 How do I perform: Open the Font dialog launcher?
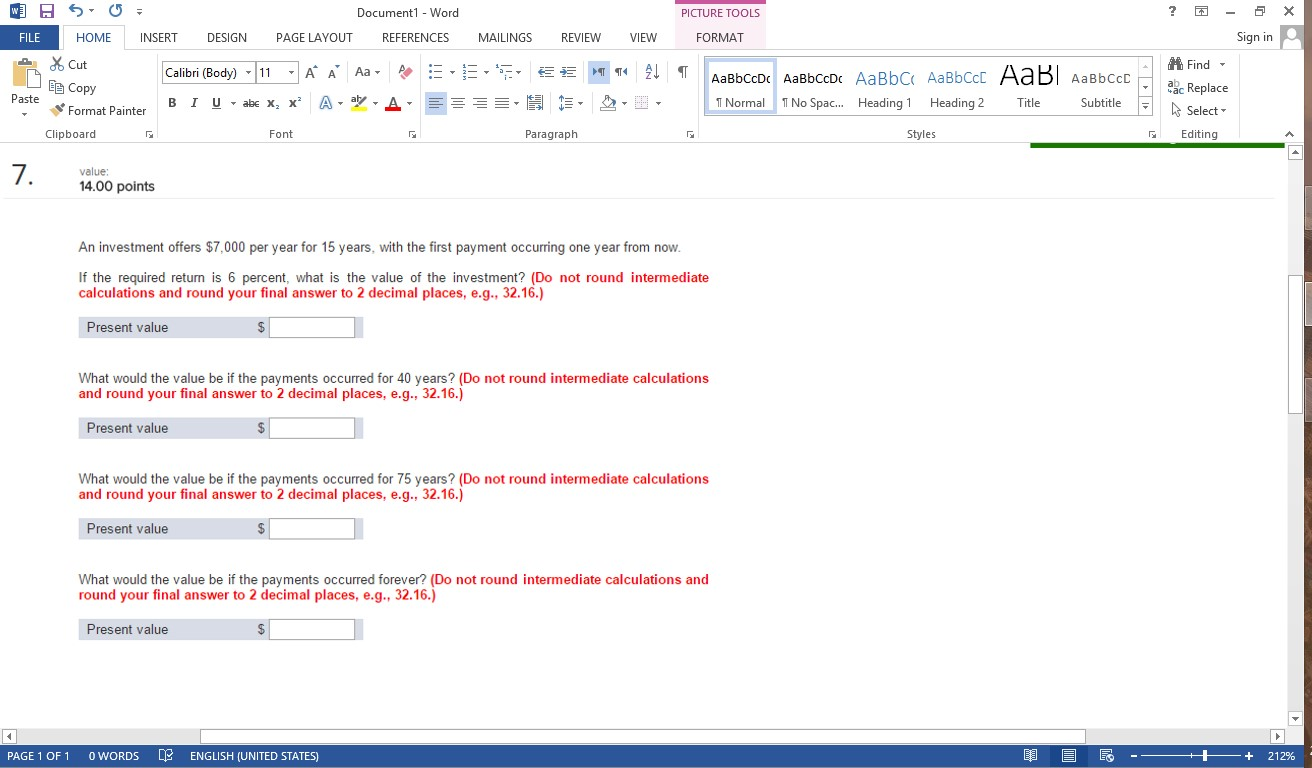click(x=413, y=134)
